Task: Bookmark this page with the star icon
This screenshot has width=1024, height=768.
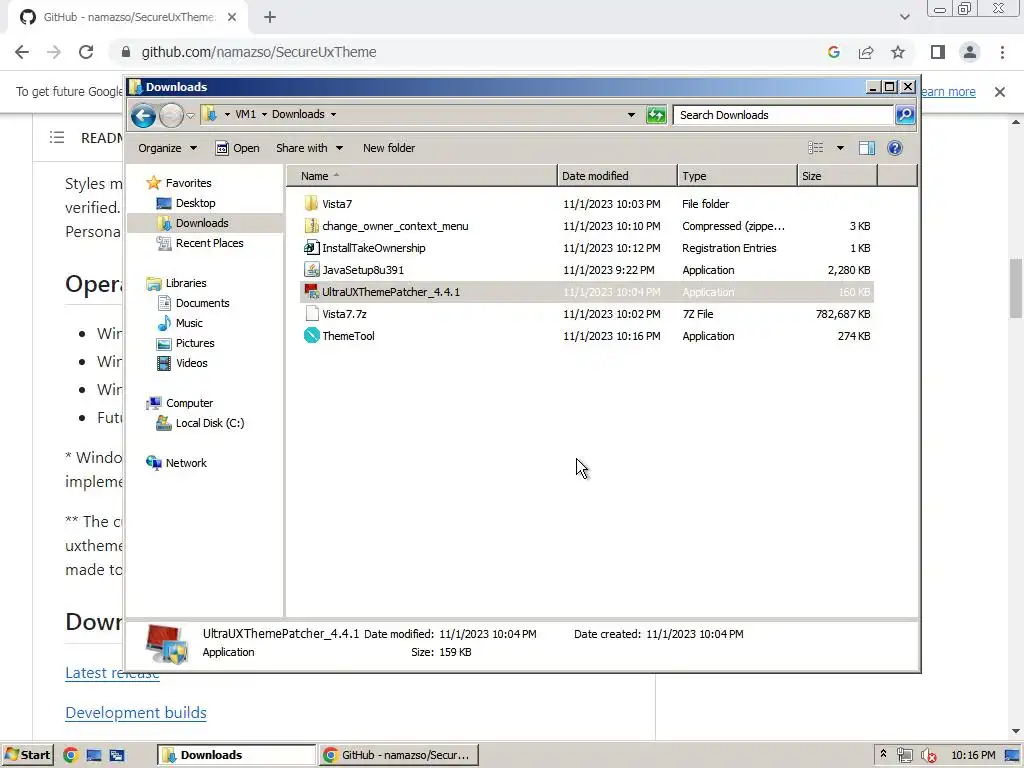Action: (x=898, y=52)
